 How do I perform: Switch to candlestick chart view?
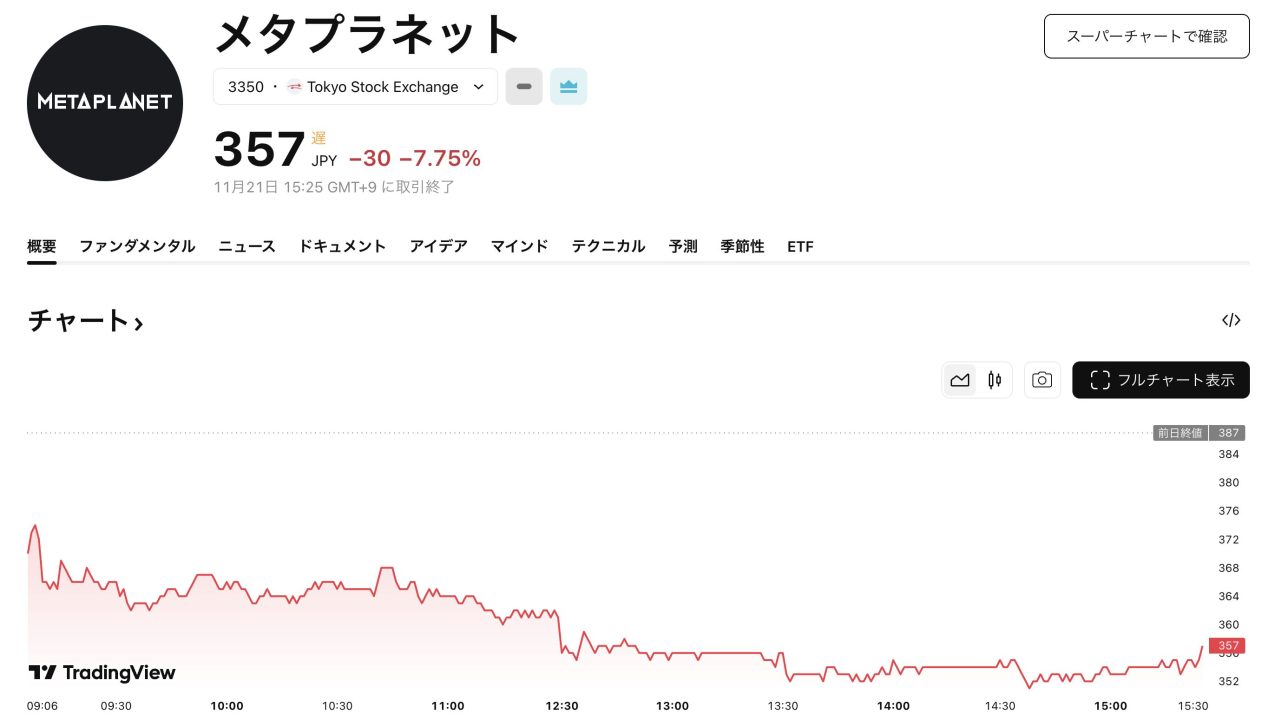pyautogui.click(x=994, y=380)
